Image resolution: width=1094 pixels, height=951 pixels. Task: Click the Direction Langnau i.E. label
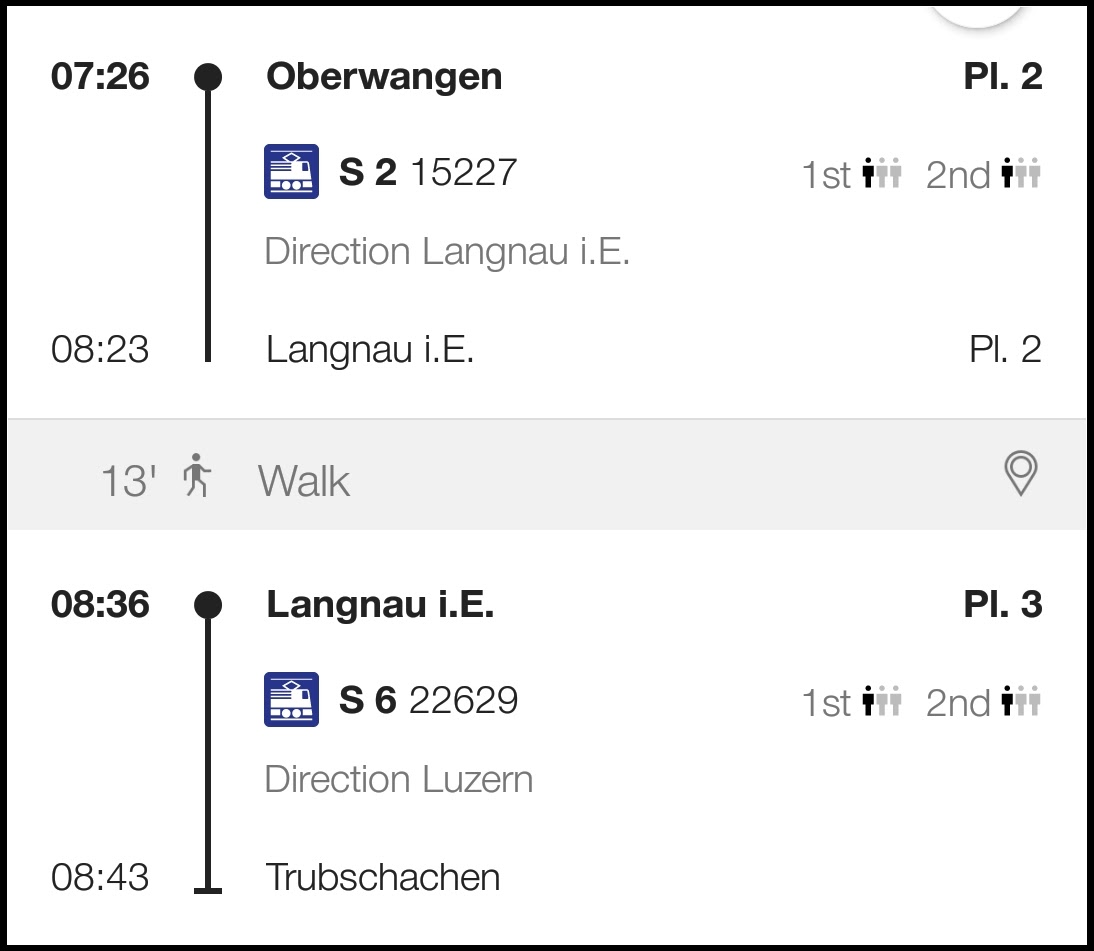click(446, 251)
